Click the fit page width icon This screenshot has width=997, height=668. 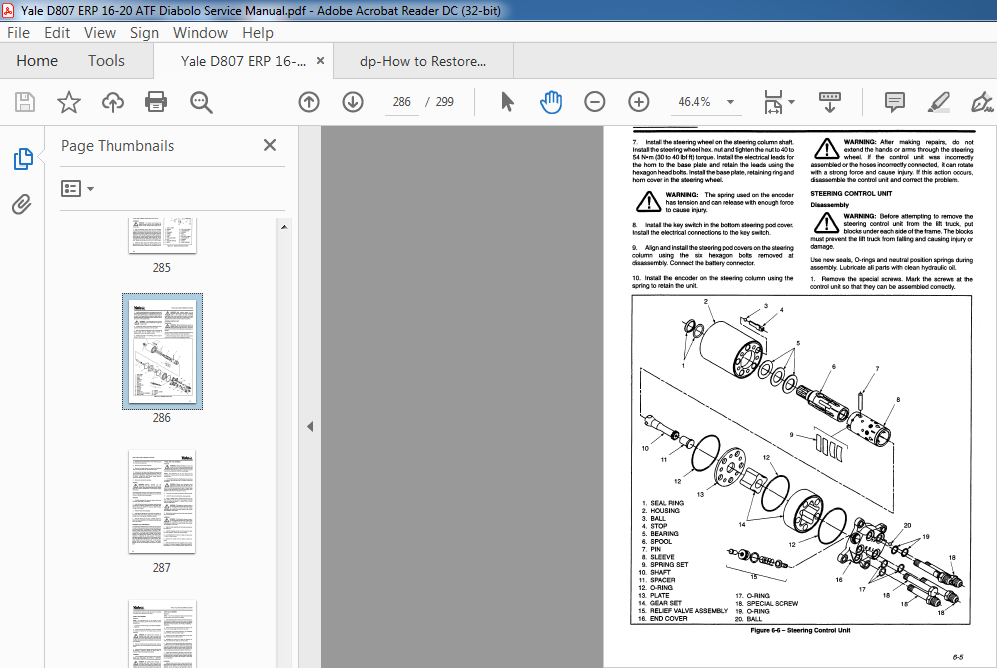pyautogui.click(x=773, y=102)
